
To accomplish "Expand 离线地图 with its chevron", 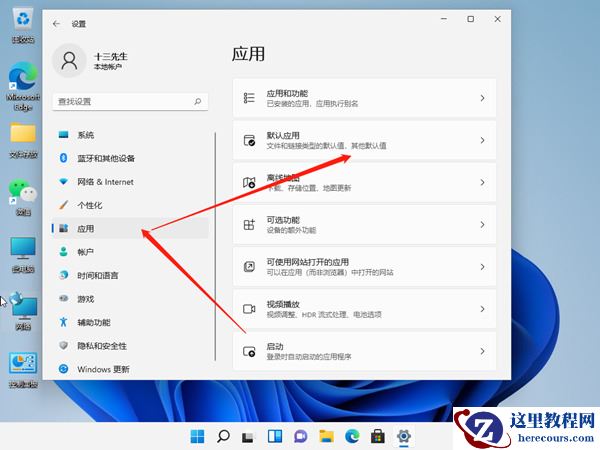I will pos(482,183).
